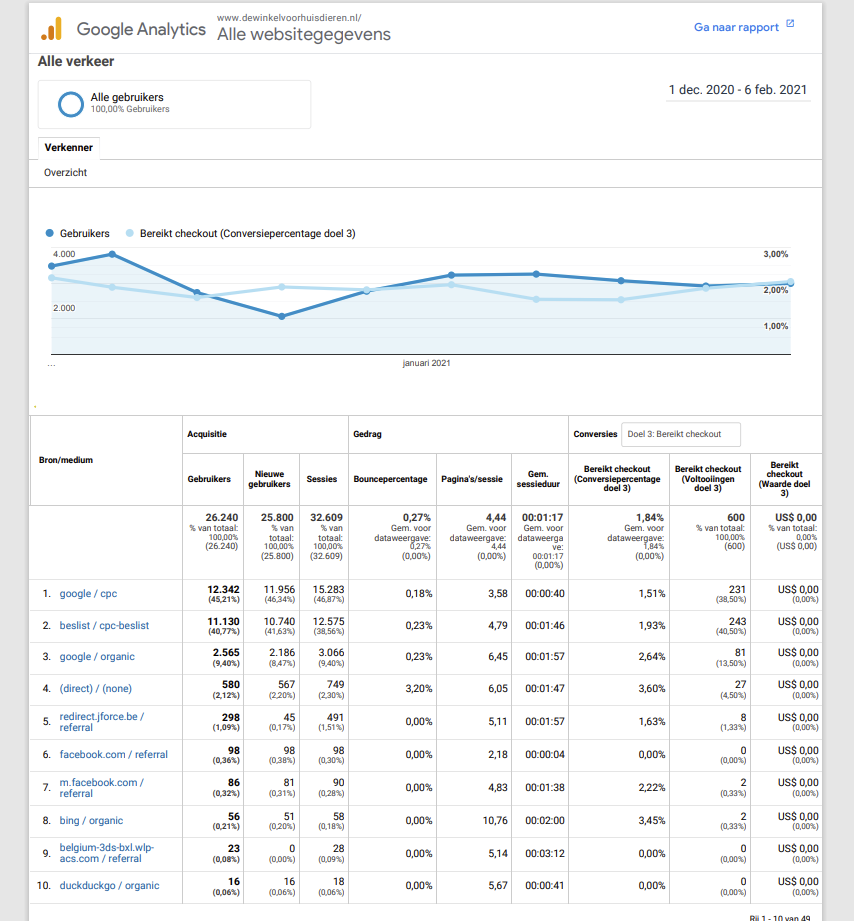Image resolution: width=854 pixels, height=921 pixels.
Task: Open the redirect.jforce.be / referral link
Action: [x=102, y=722]
